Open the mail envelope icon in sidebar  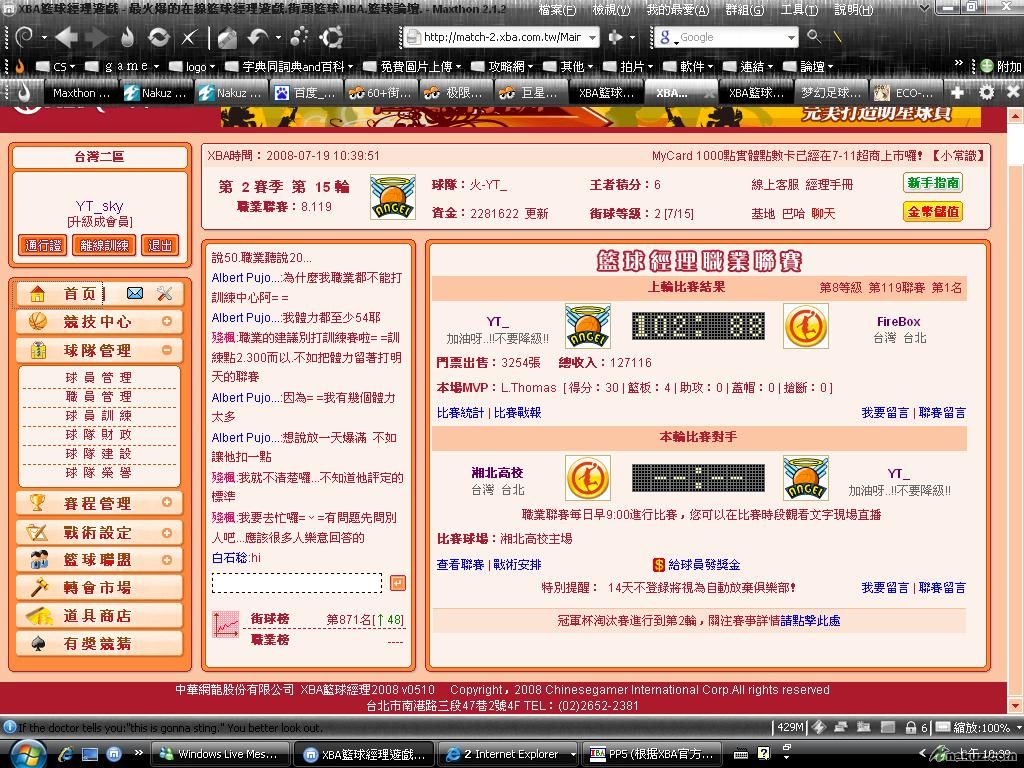135,293
